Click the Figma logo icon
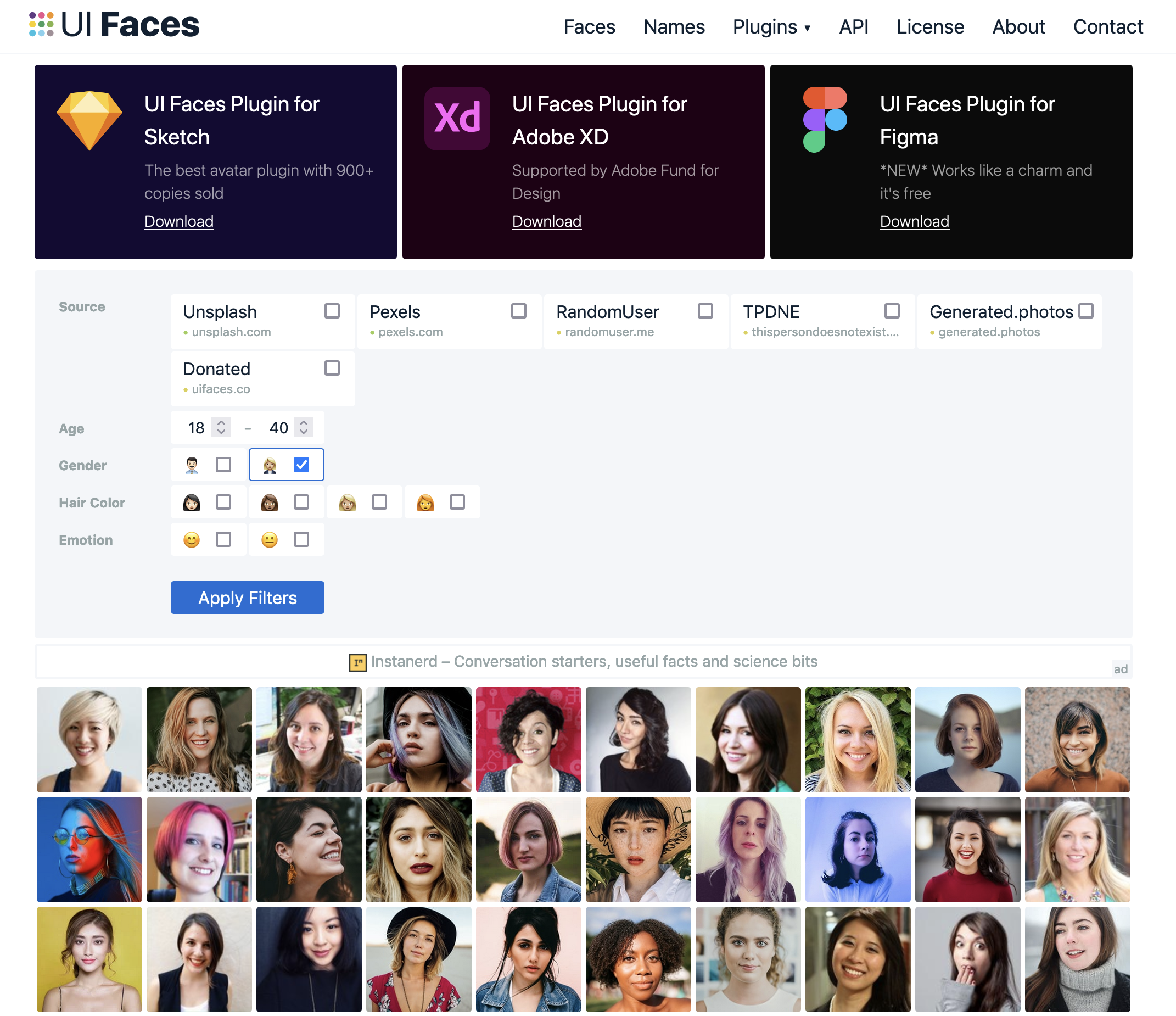 pos(825,119)
